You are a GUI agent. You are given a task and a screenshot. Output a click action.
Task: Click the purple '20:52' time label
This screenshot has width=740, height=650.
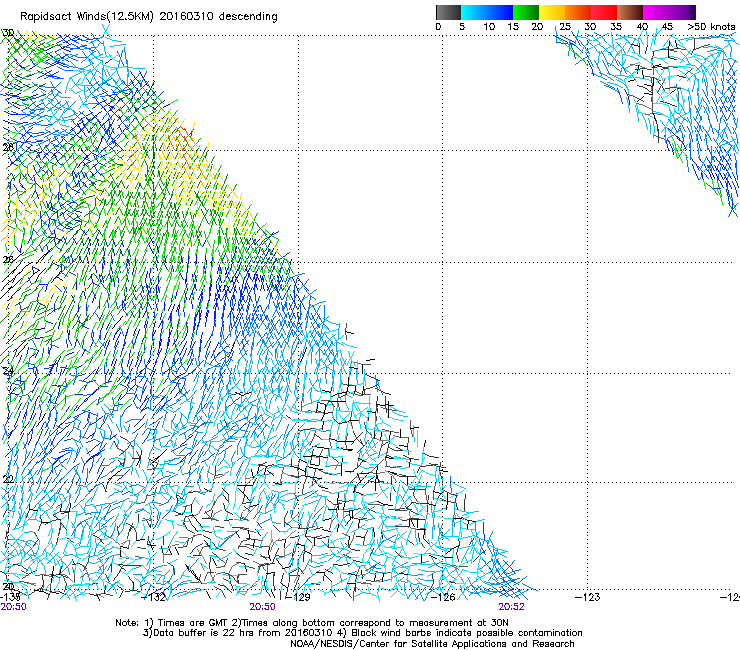pyautogui.click(x=512, y=607)
